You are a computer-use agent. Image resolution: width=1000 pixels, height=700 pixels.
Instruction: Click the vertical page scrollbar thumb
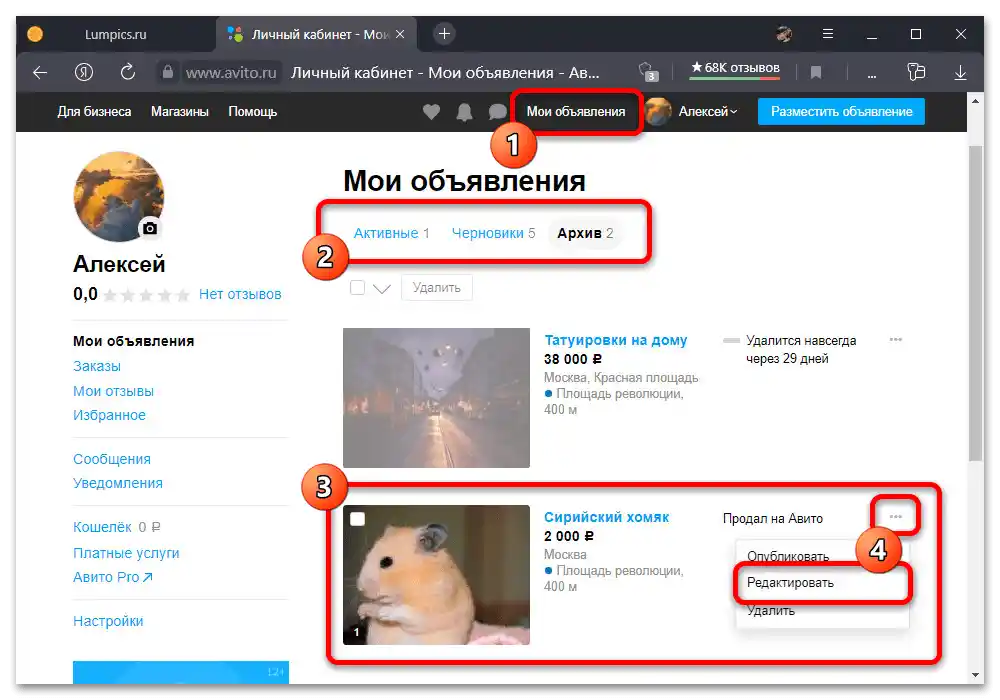coord(975,303)
